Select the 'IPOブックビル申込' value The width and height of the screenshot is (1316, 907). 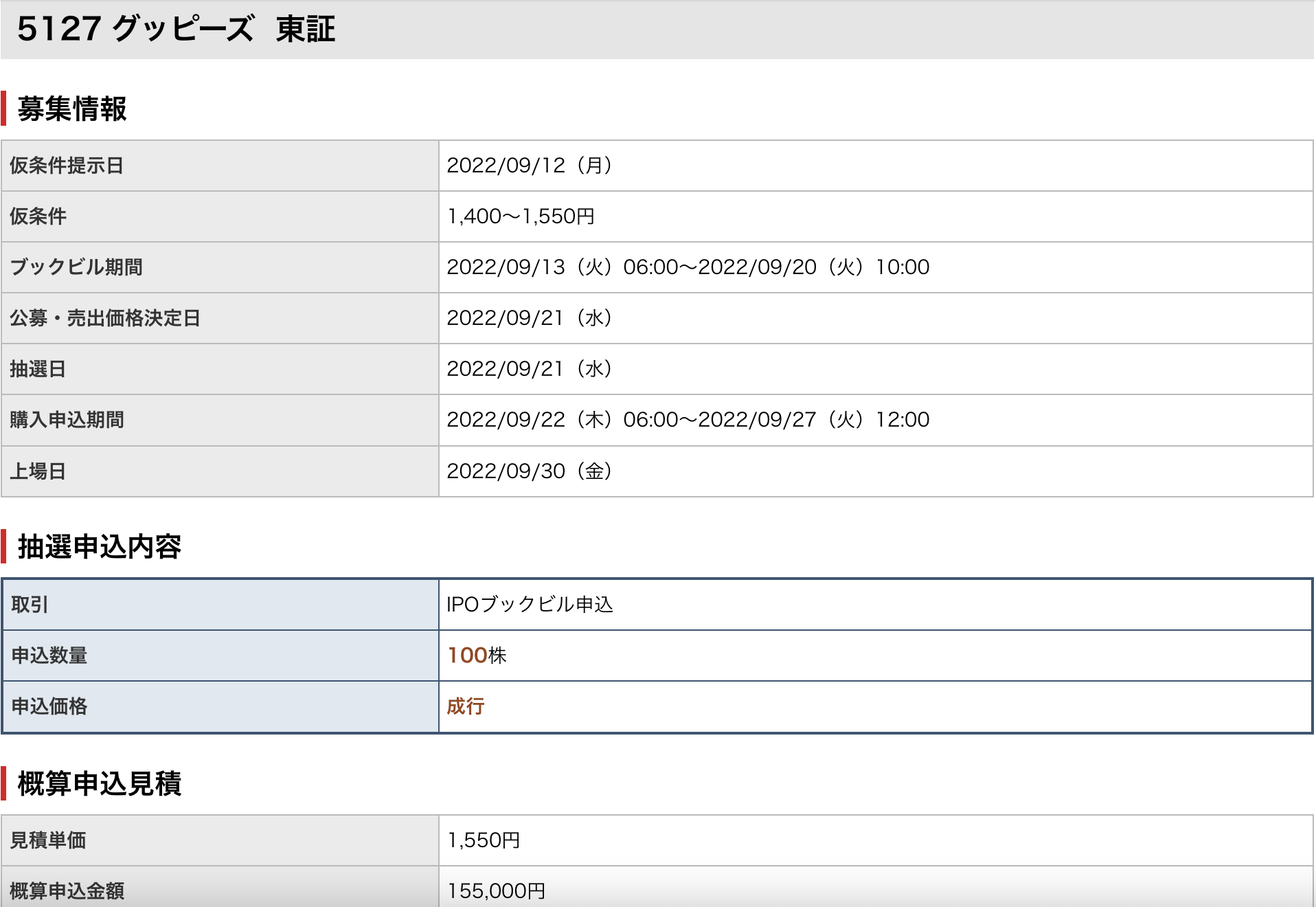pos(530,605)
